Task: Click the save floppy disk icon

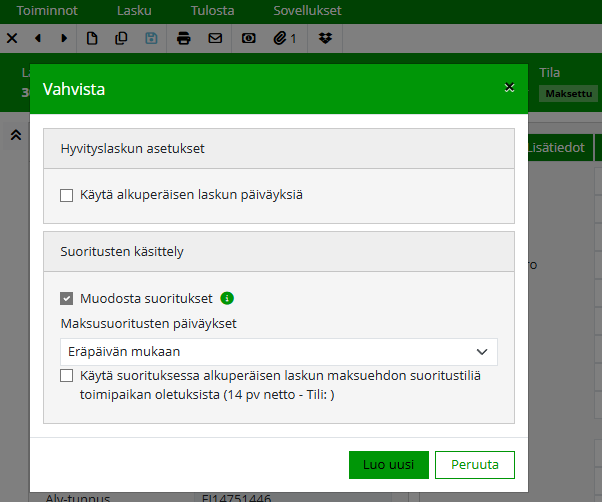Action: click(x=151, y=38)
